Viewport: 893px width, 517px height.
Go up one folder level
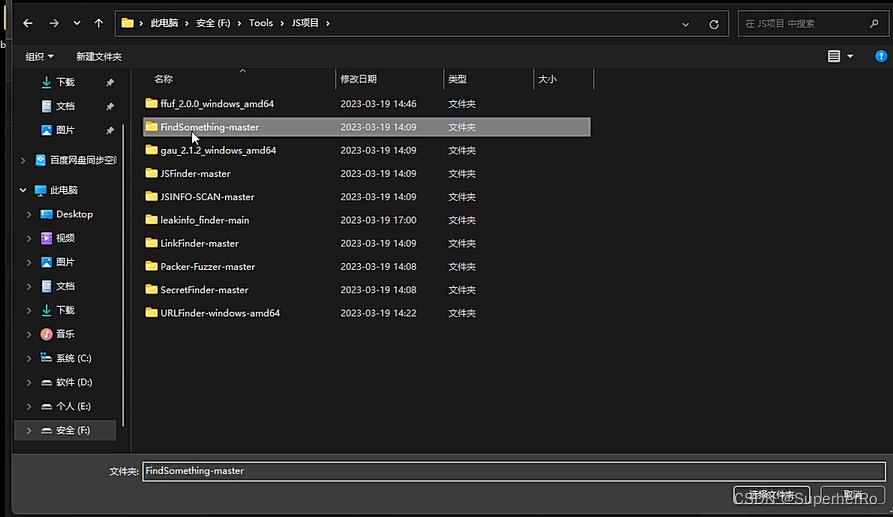pos(99,23)
